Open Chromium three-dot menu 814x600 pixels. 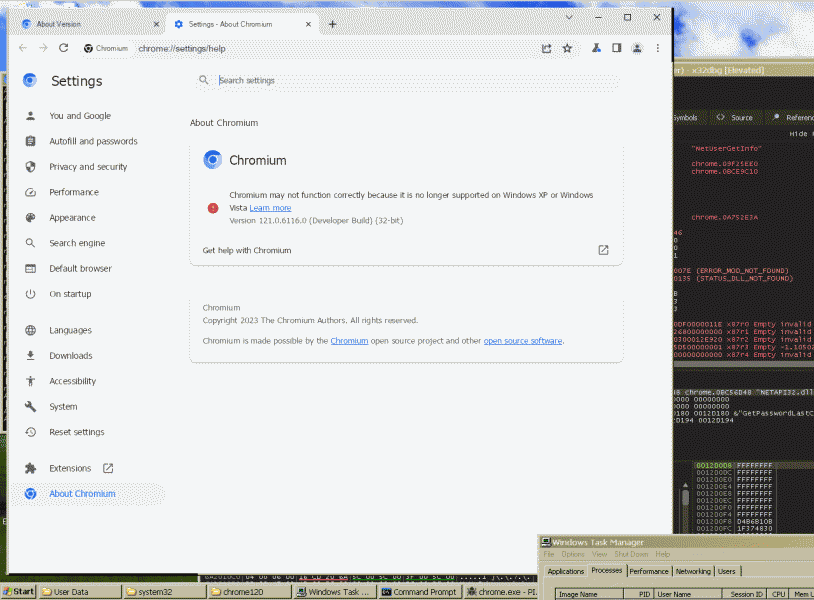658,48
